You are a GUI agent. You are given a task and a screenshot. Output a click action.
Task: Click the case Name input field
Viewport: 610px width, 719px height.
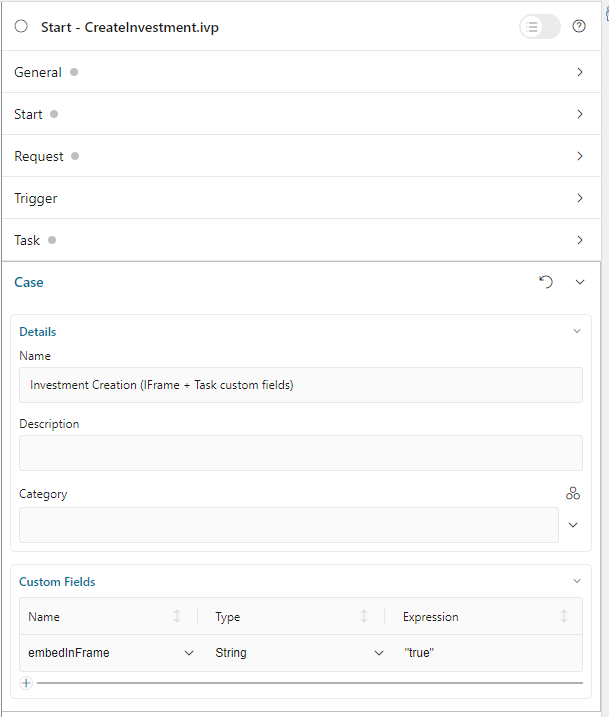point(300,385)
